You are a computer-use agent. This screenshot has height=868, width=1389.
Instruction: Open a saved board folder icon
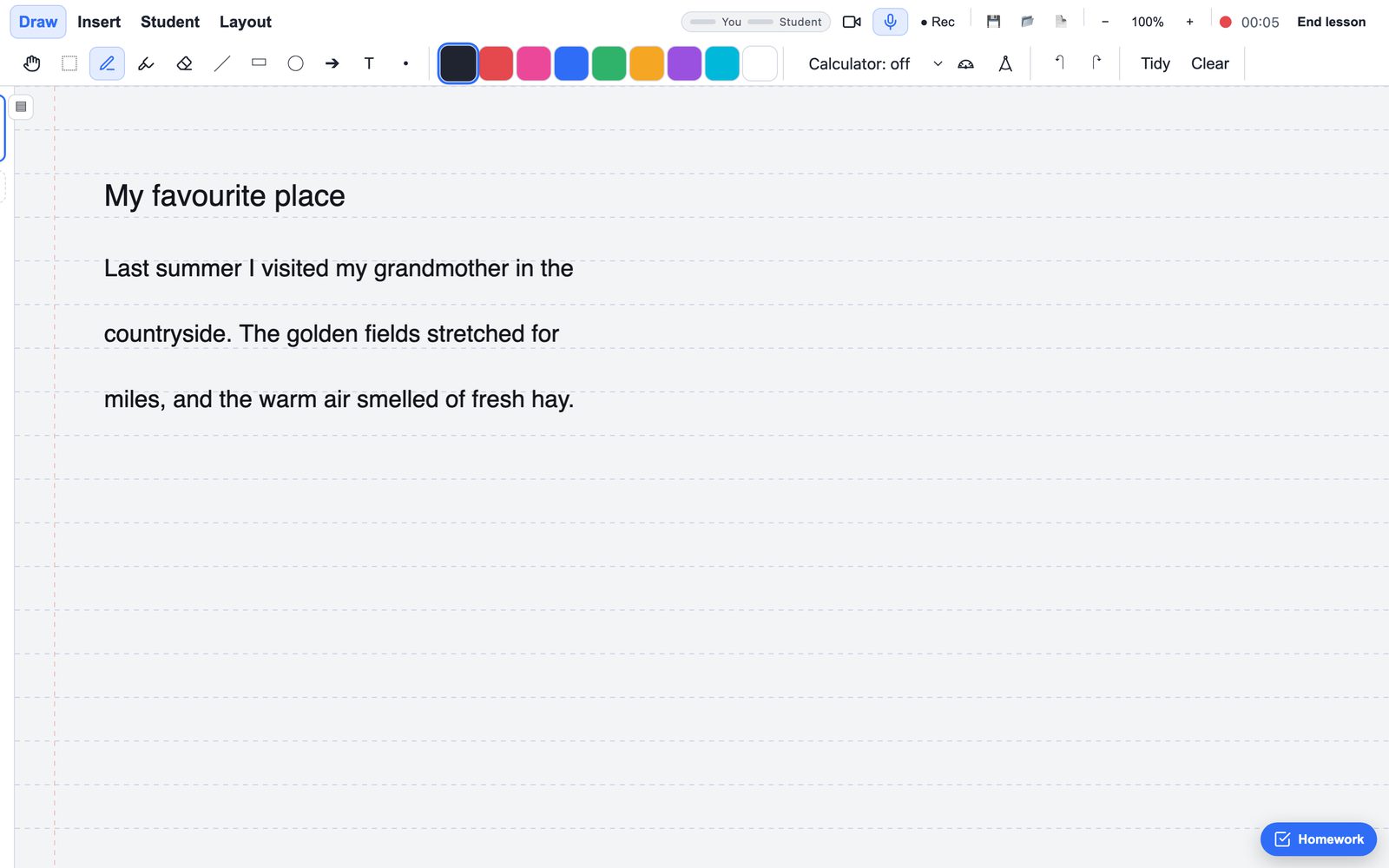pyautogui.click(x=1027, y=22)
